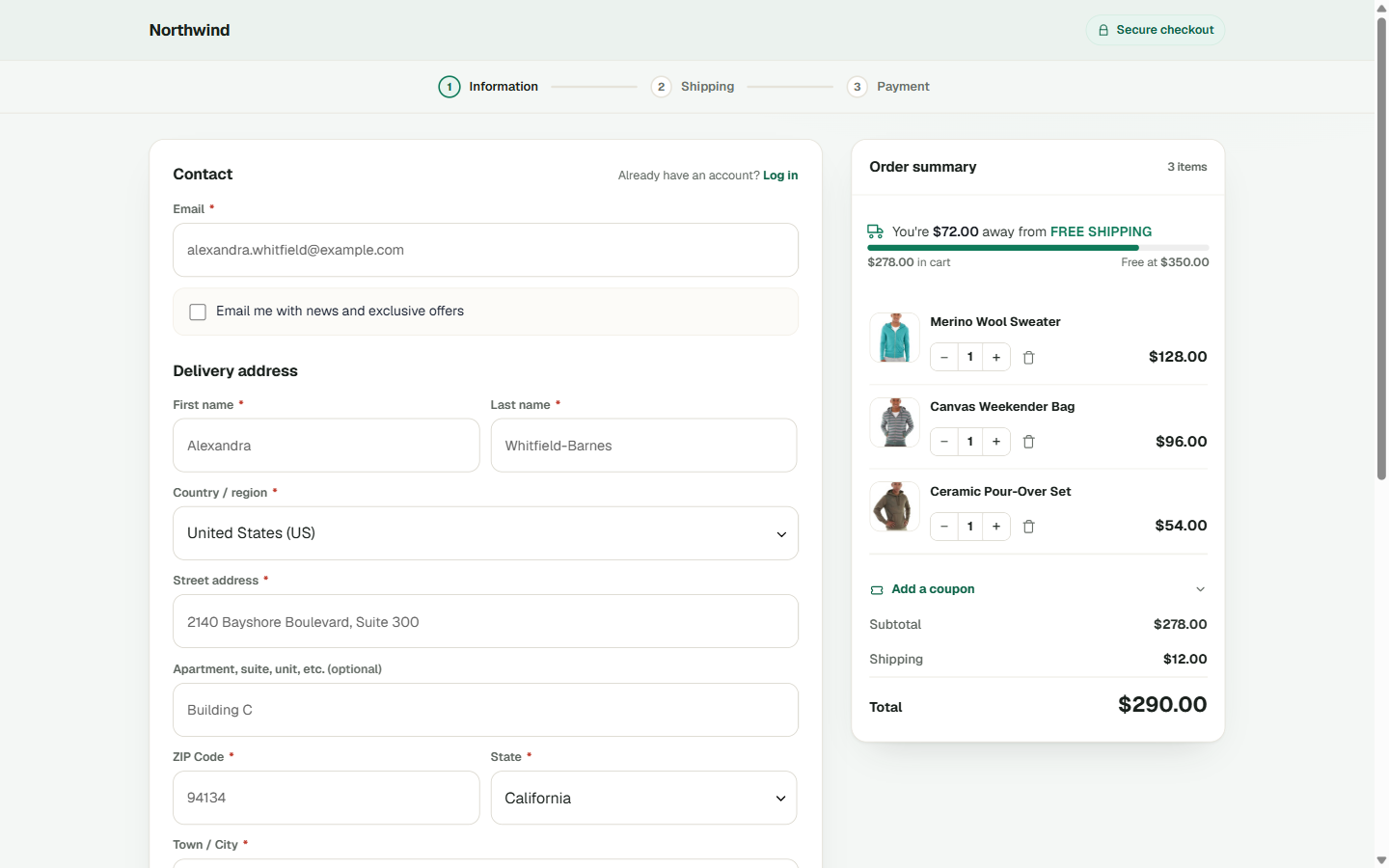The height and width of the screenshot is (868, 1389).
Task: Click the Northwind store logo
Action: 189,30
